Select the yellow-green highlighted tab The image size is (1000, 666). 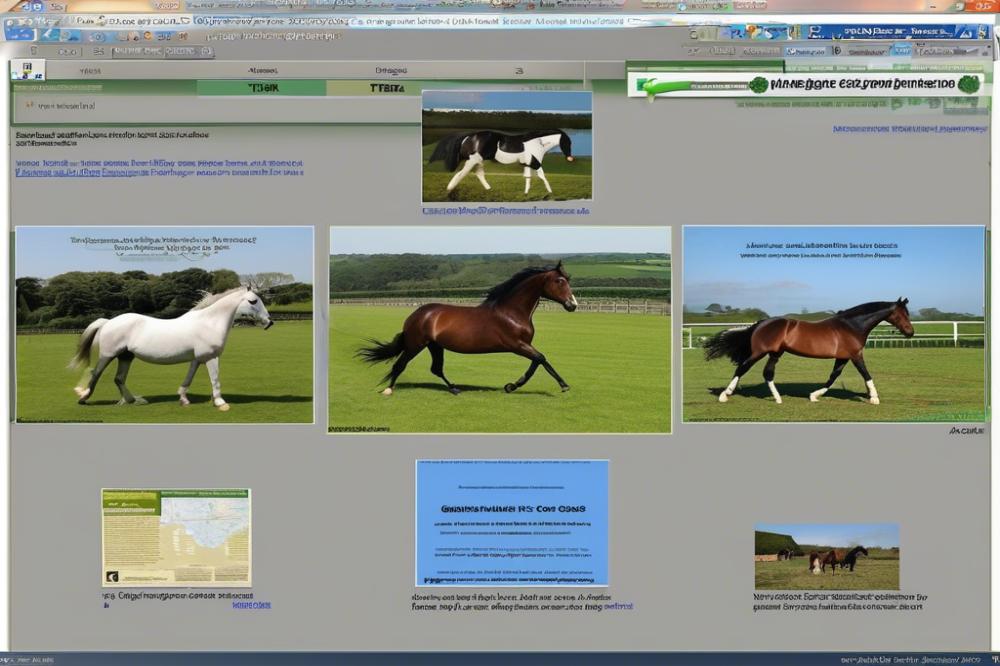coord(385,88)
